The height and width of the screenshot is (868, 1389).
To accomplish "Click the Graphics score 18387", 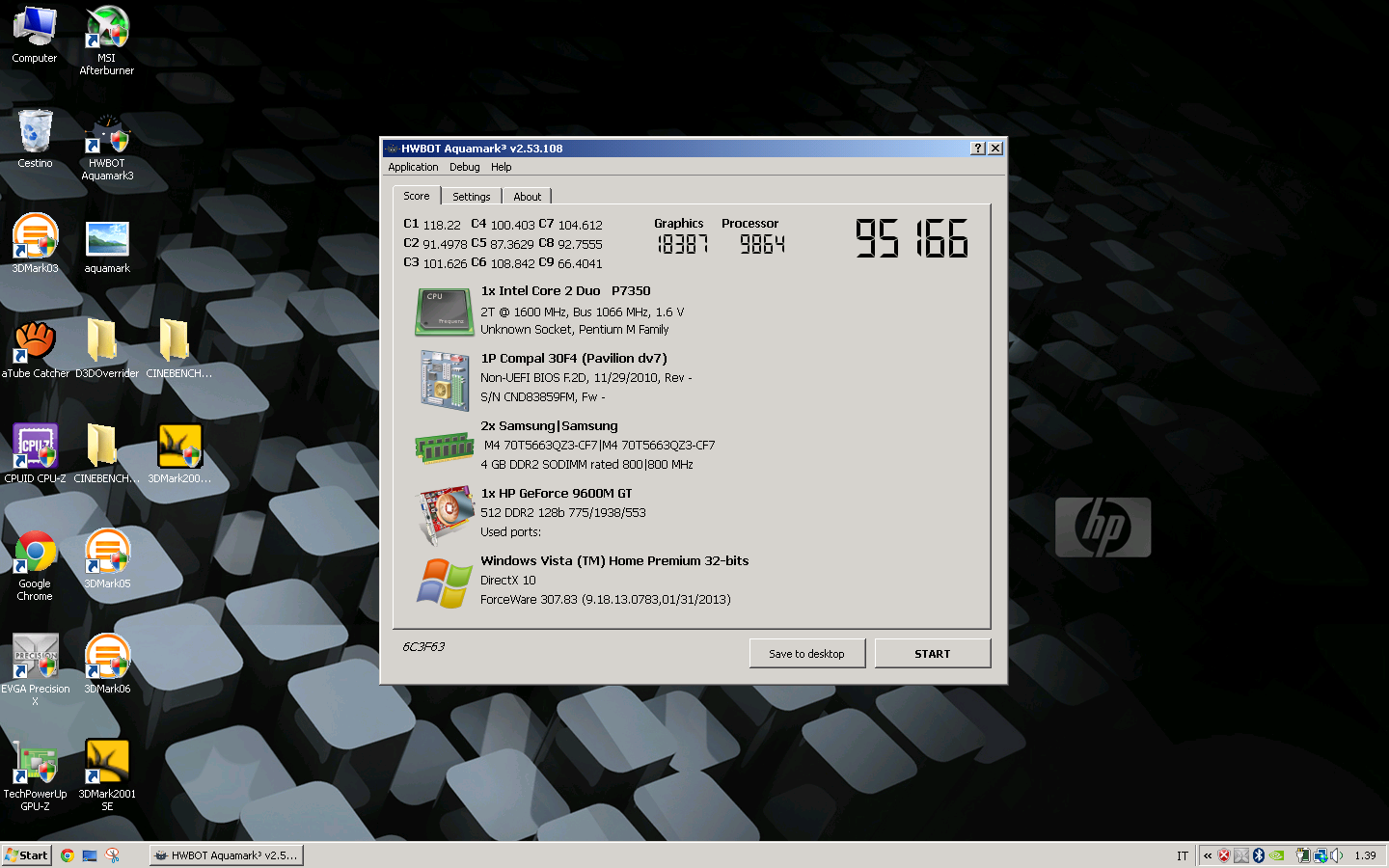I will (683, 244).
